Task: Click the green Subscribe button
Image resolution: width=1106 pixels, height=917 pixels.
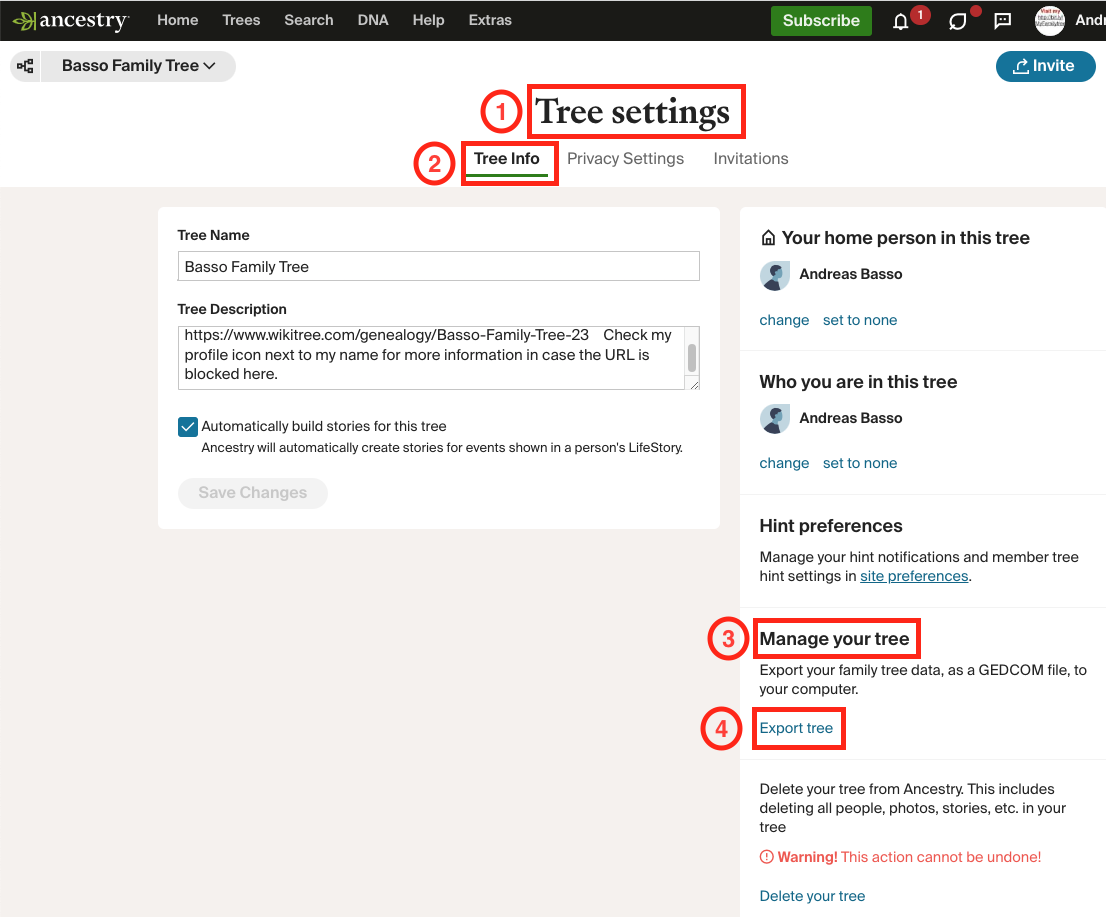Action: (x=821, y=20)
